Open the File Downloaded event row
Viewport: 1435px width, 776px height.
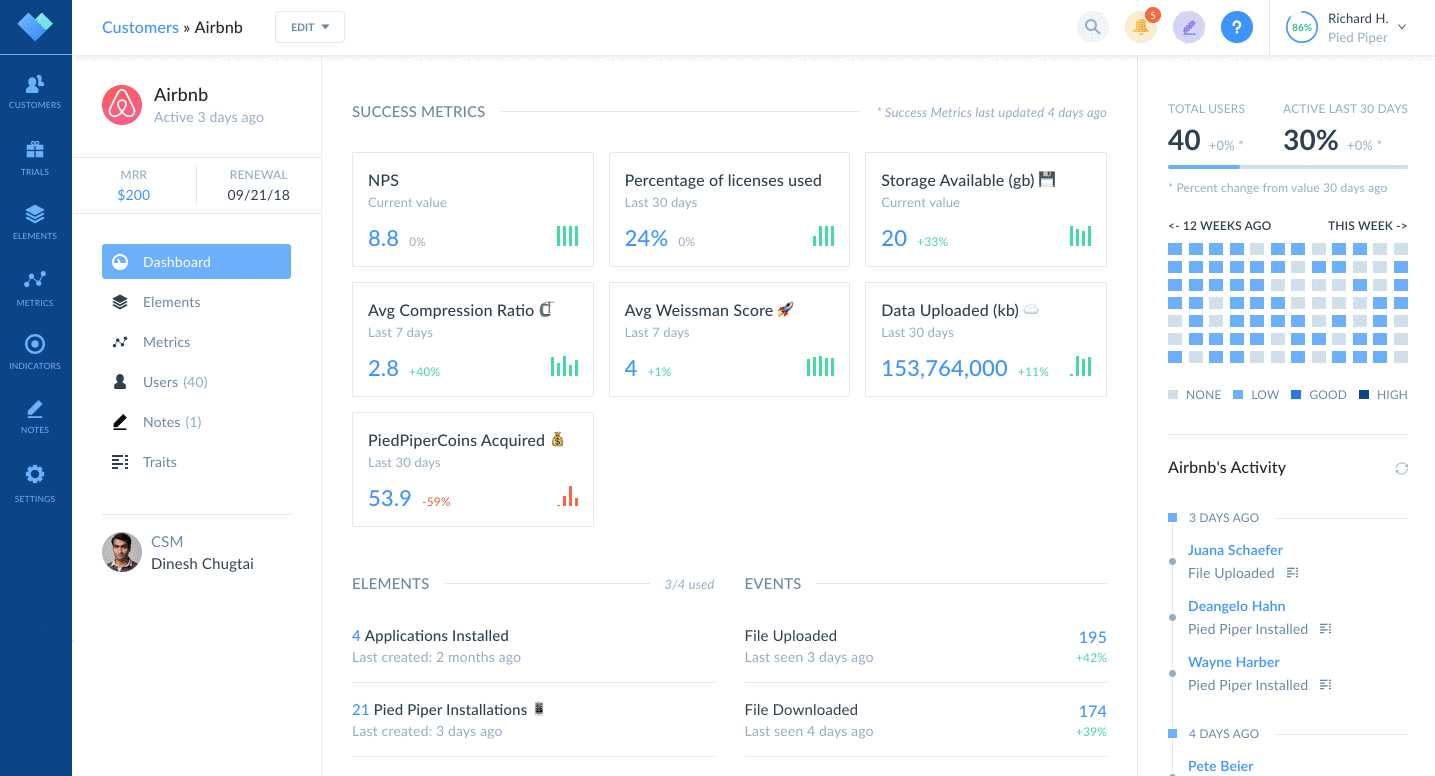[926, 720]
